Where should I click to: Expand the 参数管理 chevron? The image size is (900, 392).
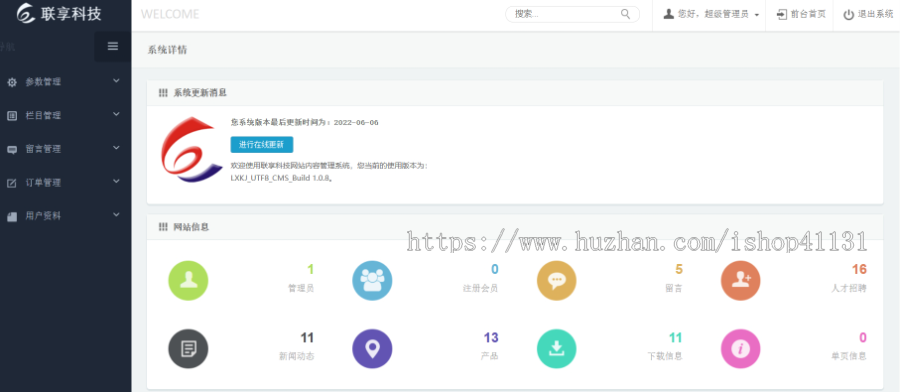pos(117,81)
